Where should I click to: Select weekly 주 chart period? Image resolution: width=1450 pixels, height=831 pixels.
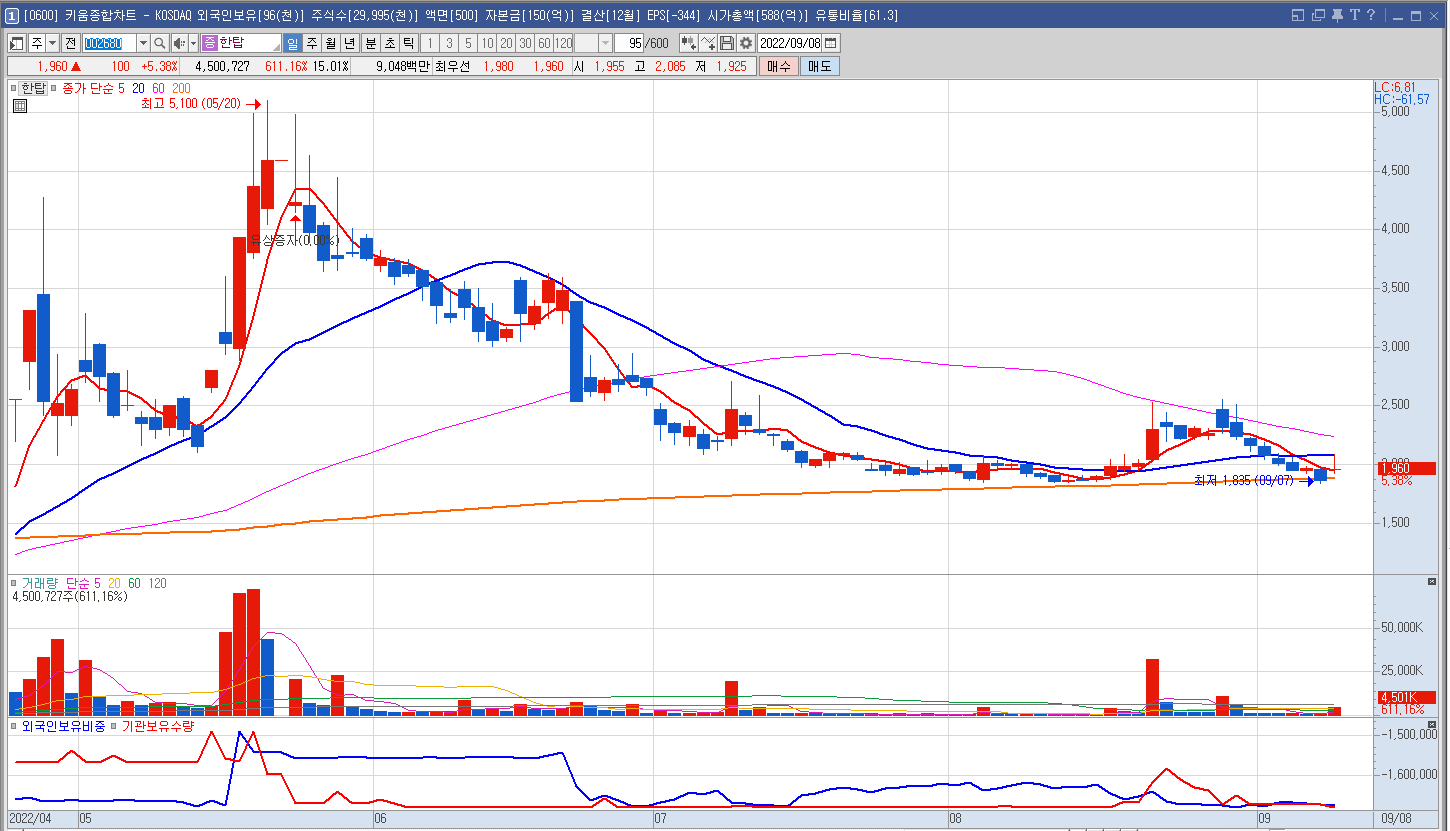pyautogui.click(x=312, y=43)
